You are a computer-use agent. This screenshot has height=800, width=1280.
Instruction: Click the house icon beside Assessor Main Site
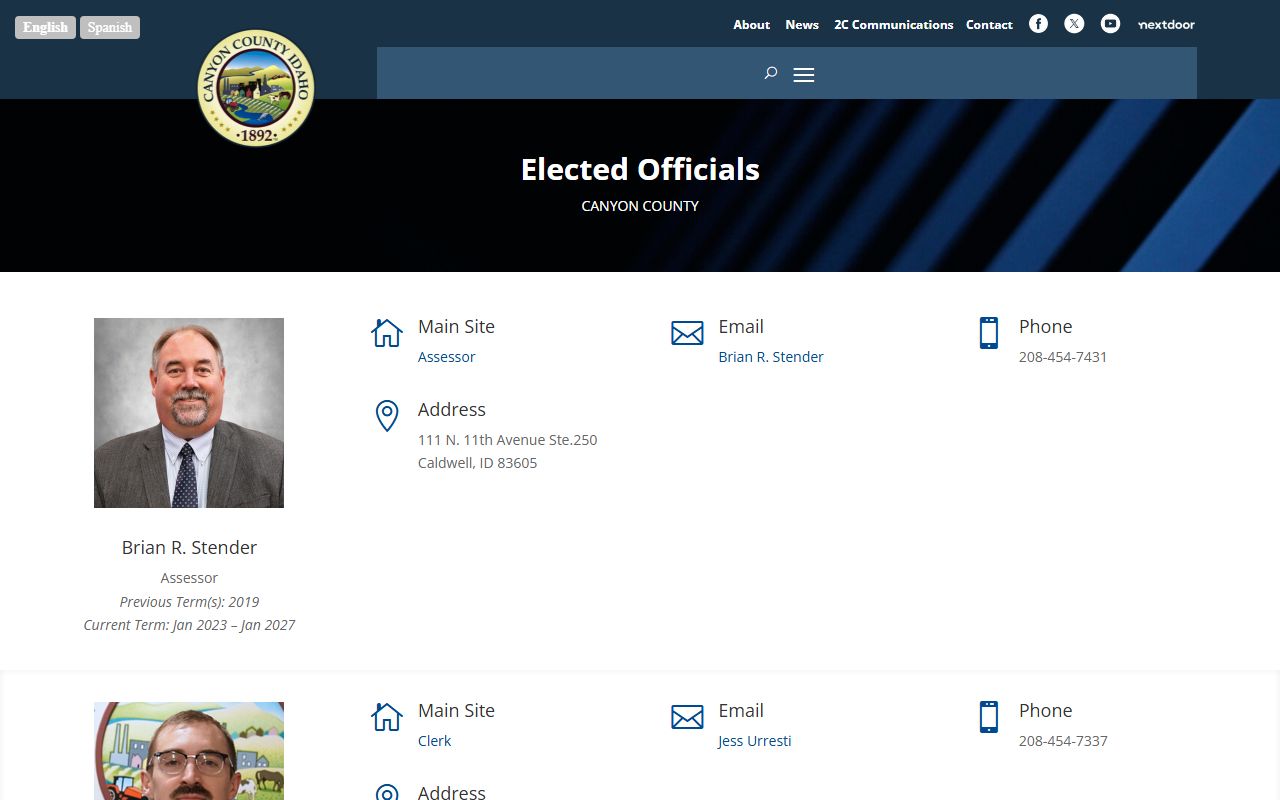tap(387, 333)
